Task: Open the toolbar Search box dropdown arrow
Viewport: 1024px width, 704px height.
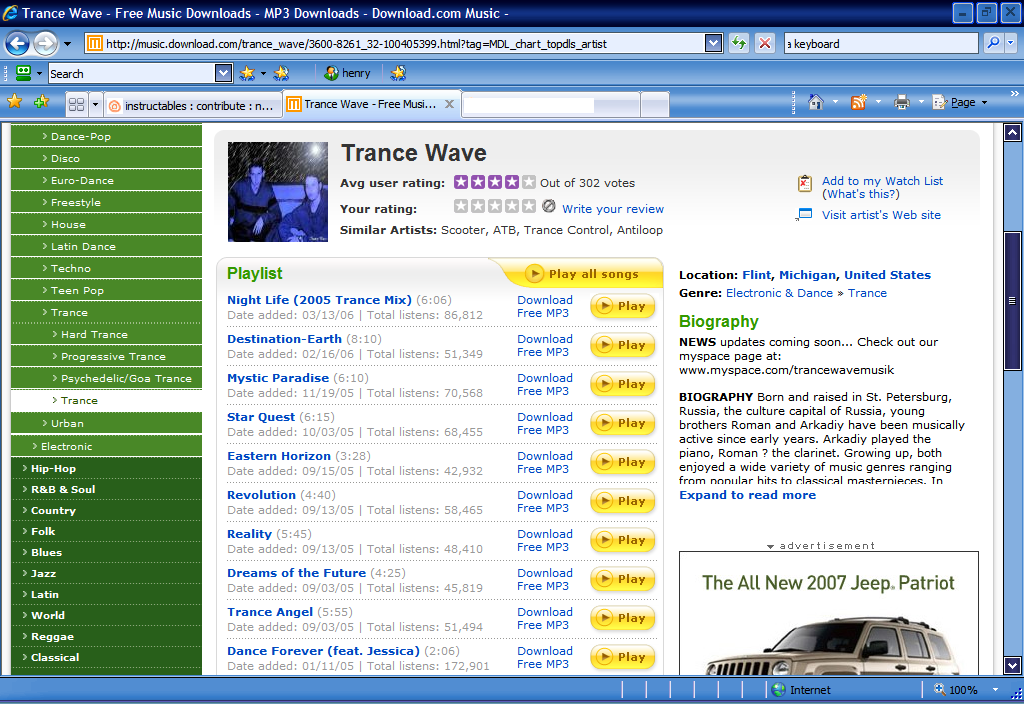Action: point(223,73)
